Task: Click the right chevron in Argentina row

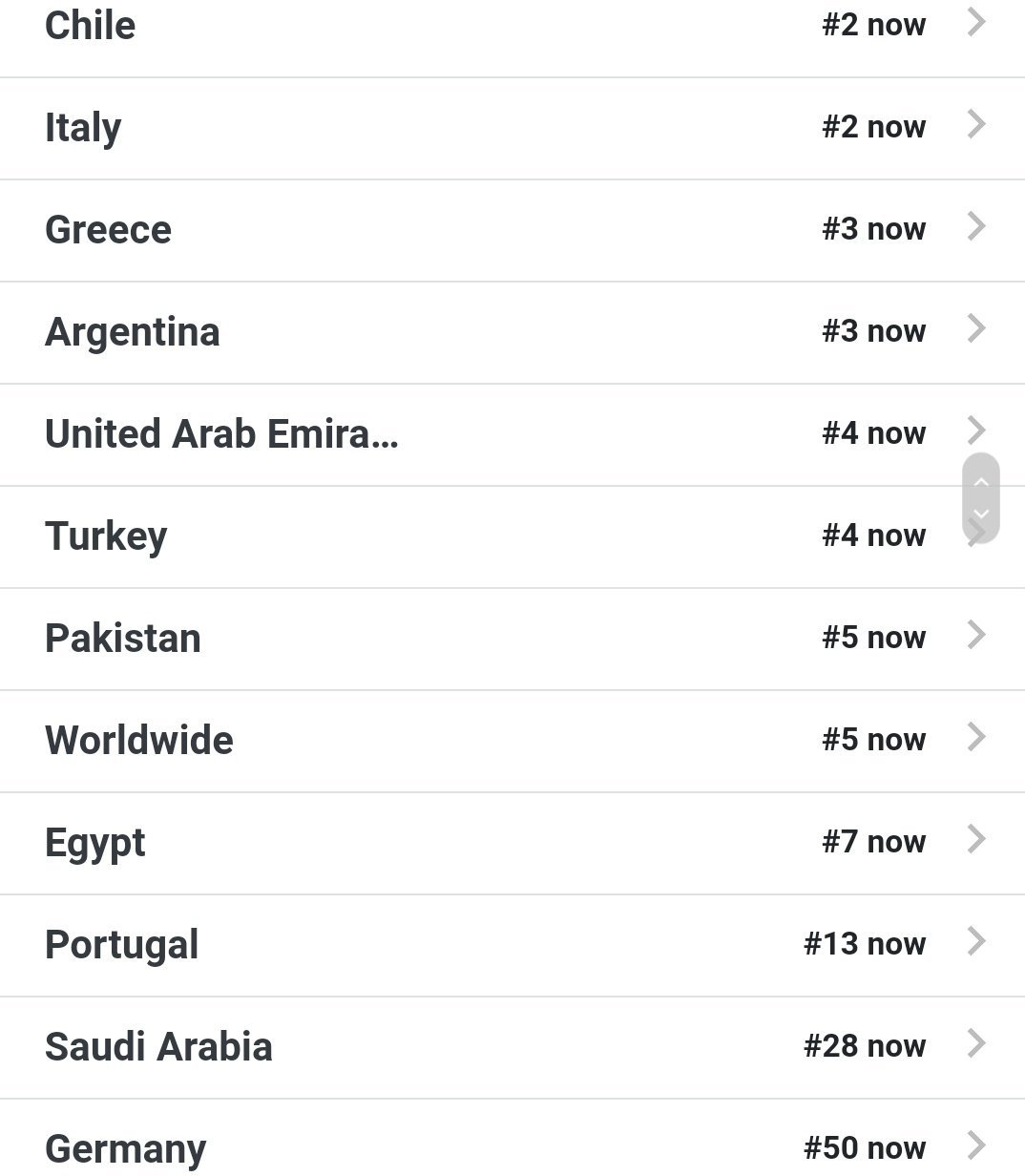Action: point(975,328)
